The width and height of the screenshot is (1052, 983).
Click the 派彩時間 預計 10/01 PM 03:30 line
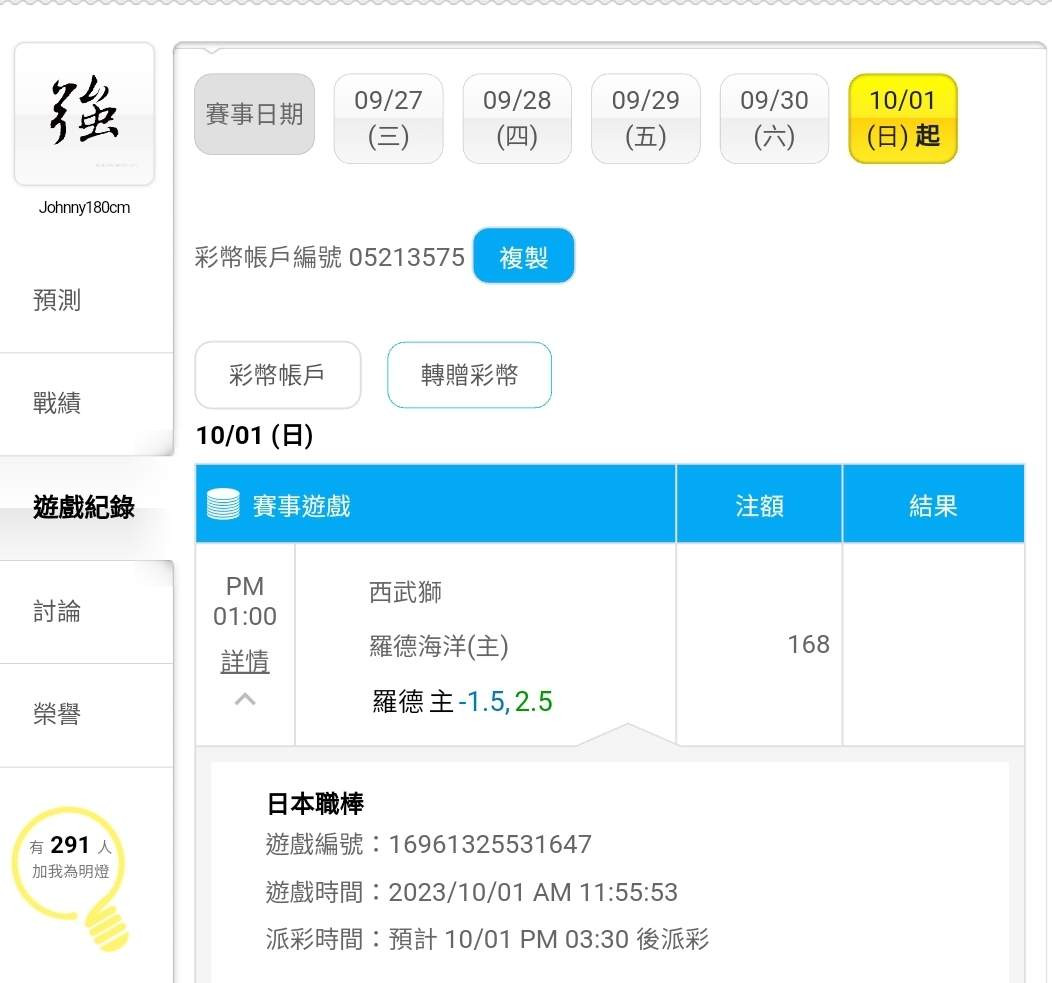pyautogui.click(x=487, y=939)
